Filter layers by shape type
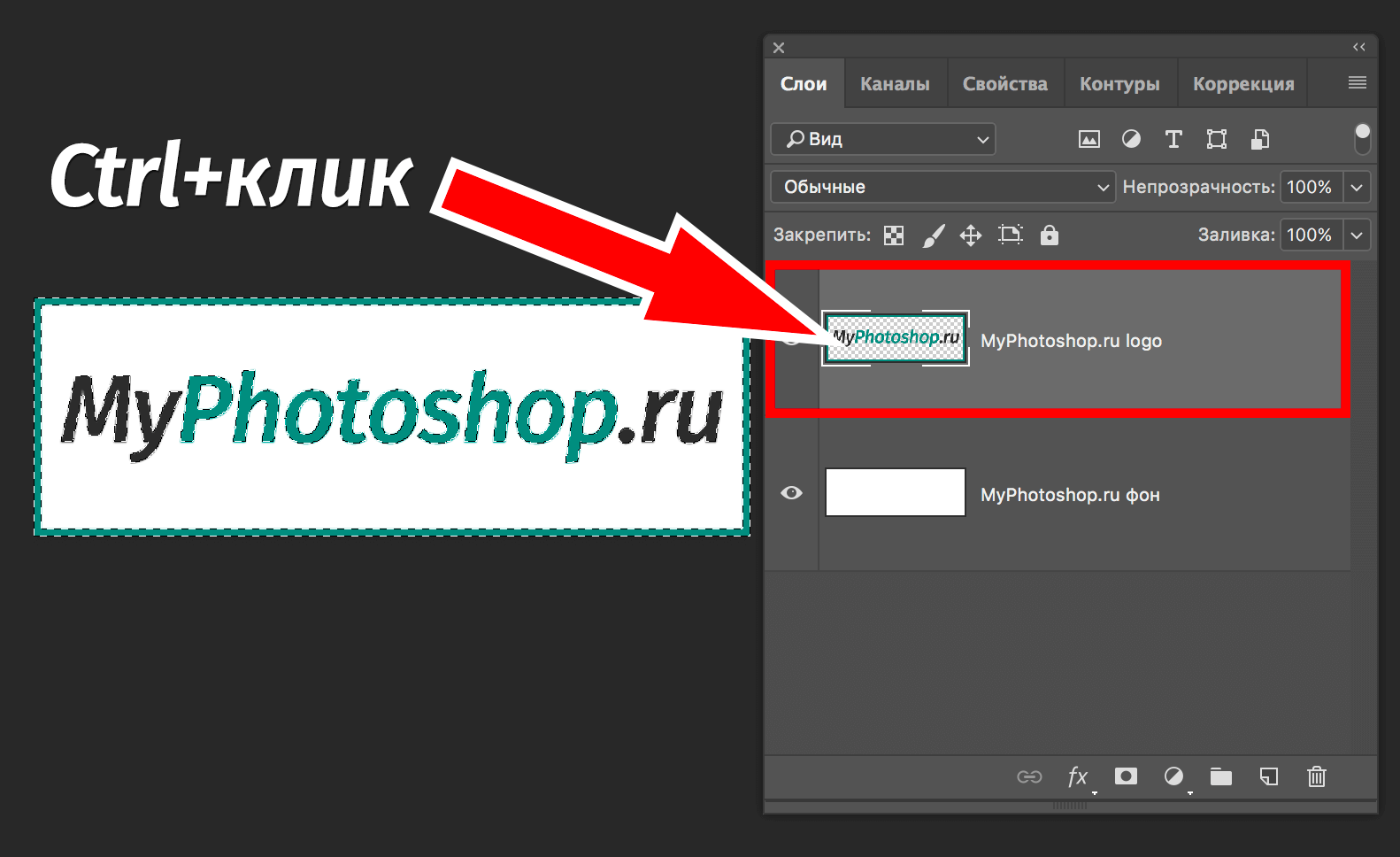Viewport: 1400px width, 857px height. (x=1217, y=139)
